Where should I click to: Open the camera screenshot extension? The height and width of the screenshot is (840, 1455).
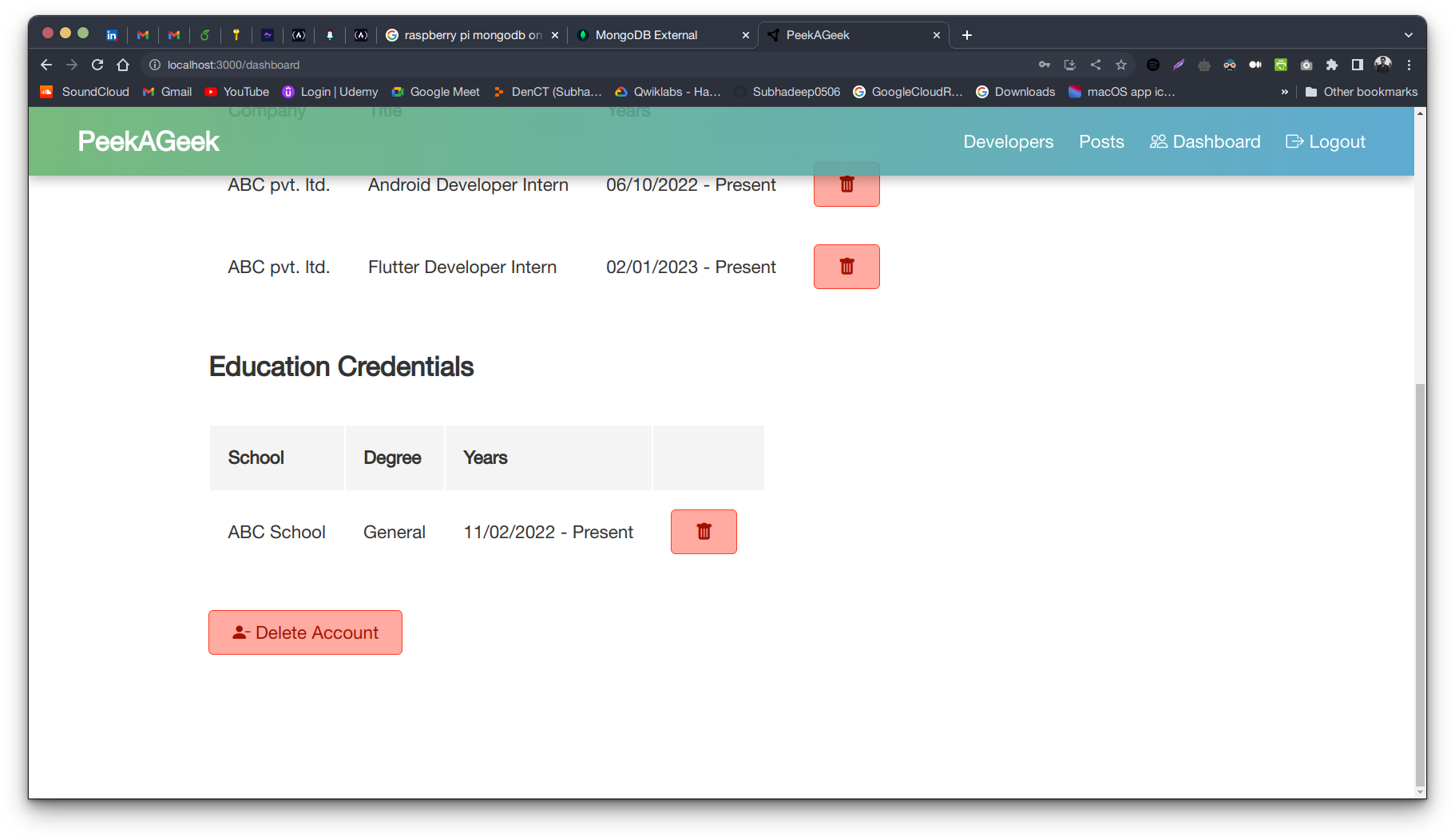[x=1306, y=65]
